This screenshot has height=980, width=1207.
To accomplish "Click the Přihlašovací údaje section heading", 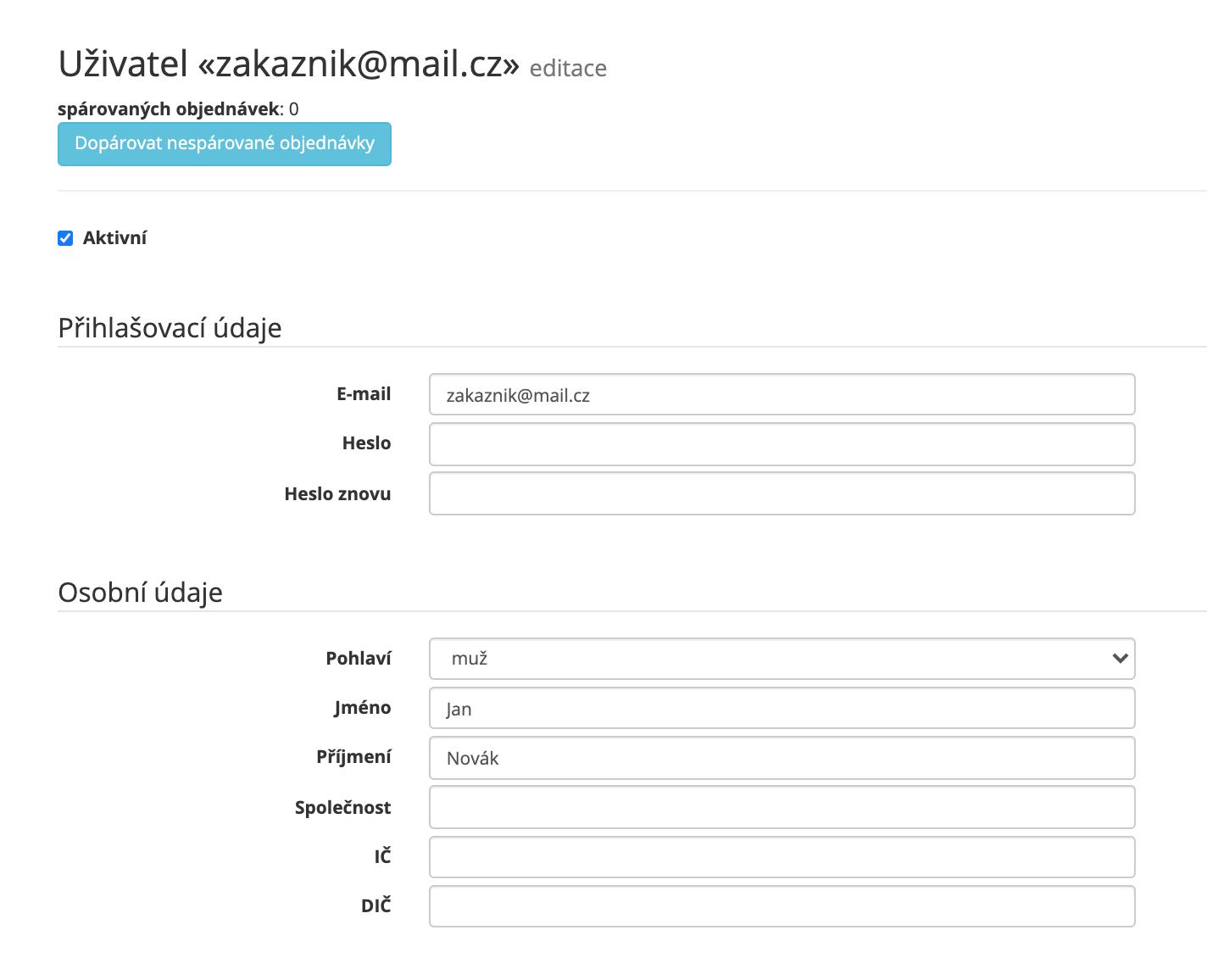I will (170, 328).
